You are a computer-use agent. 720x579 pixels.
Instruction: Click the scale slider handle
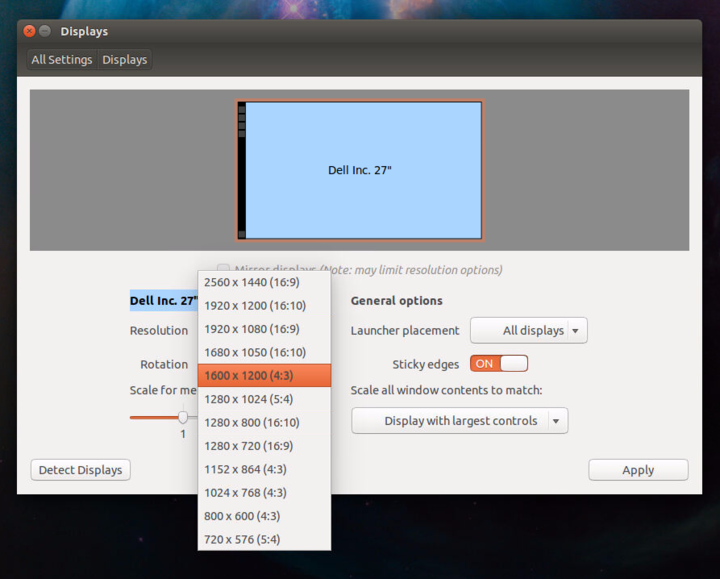(x=183, y=417)
